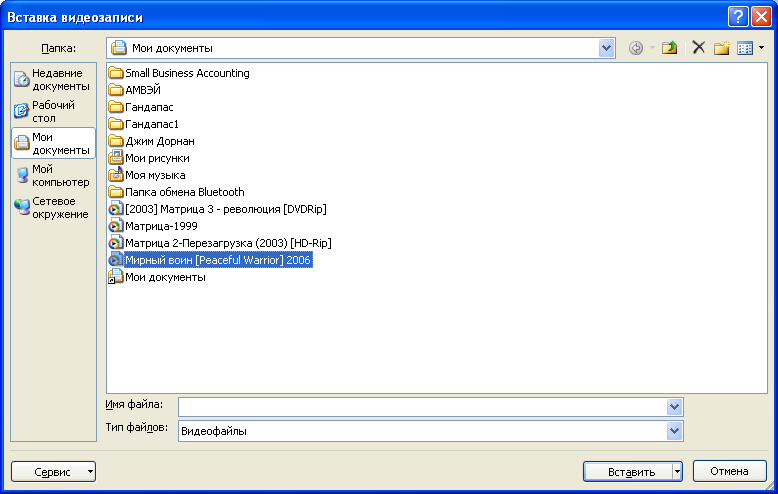Open the Back history dropdown arrow

point(652,48)
